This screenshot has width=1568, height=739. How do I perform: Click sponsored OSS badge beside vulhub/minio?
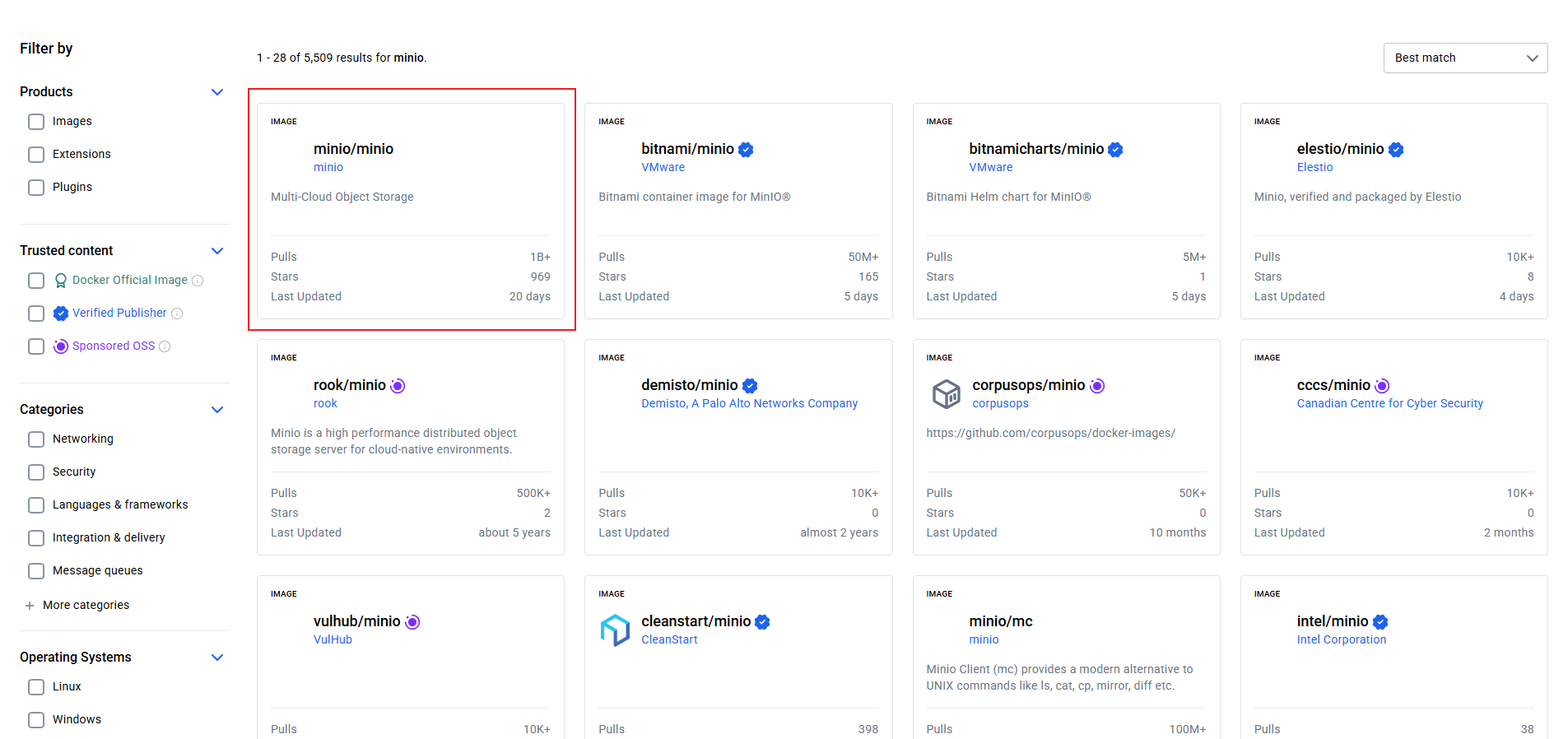click(412, 622)
